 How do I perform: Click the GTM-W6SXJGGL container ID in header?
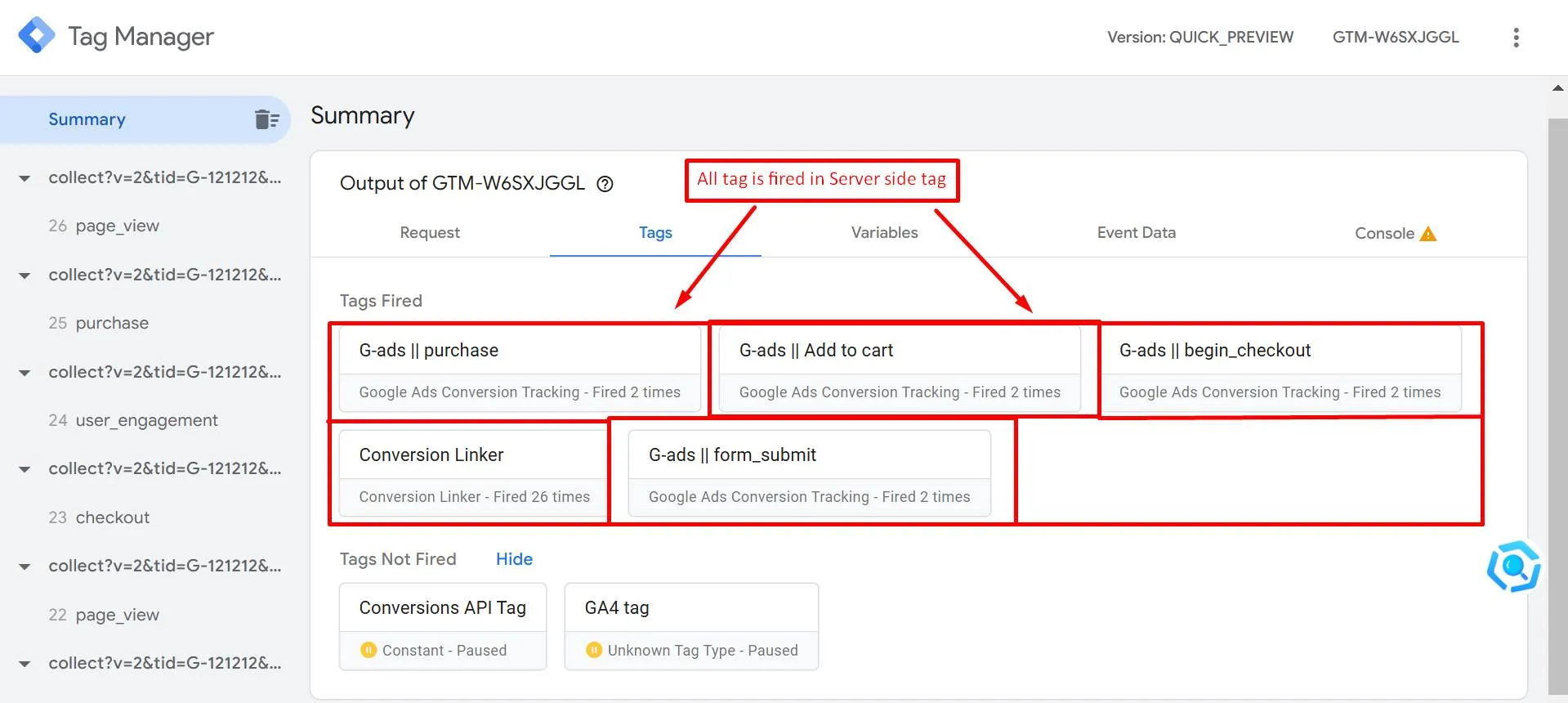(1396, 37)
